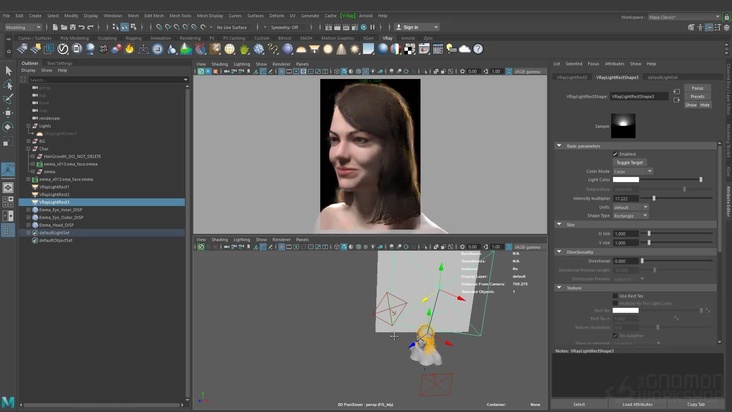Open the Color Mode dropdown
The width and height of the screenshot is (732, 412).
[633, 172]
